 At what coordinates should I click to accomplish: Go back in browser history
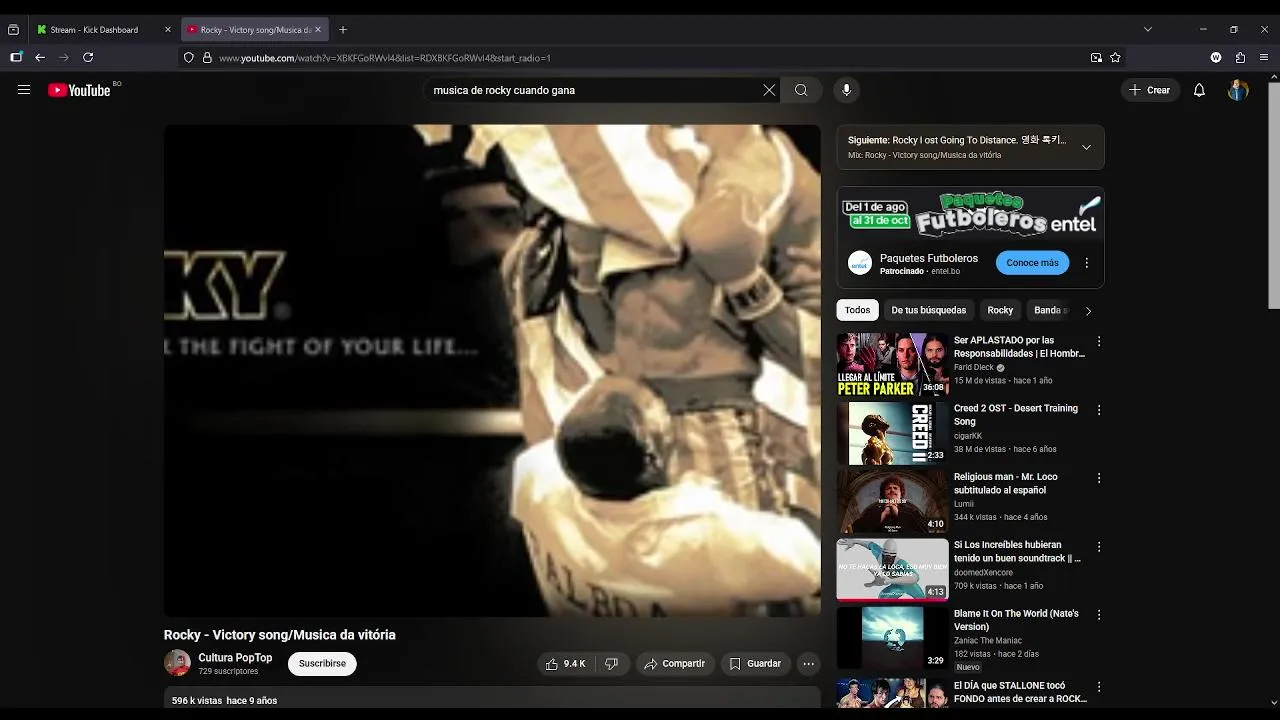click(40, 58)
